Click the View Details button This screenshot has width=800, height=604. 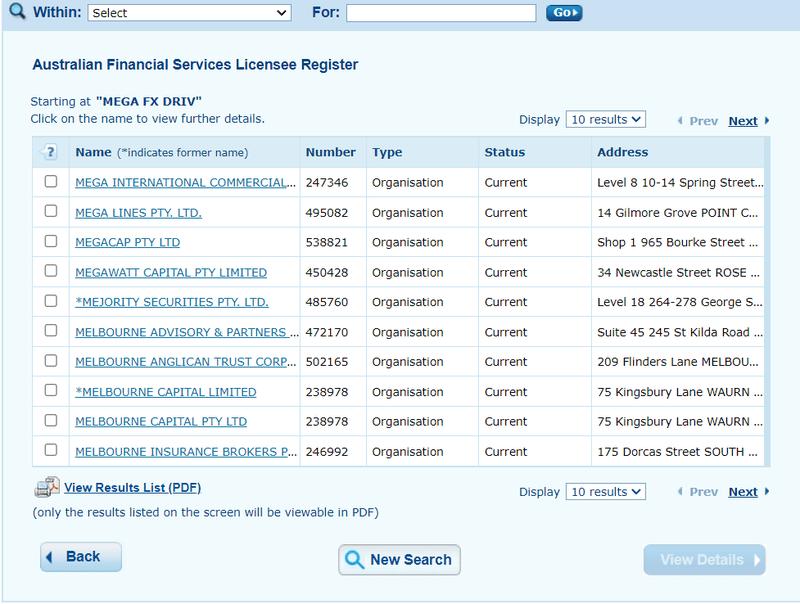pyautogui.click(x=704, y=560)
